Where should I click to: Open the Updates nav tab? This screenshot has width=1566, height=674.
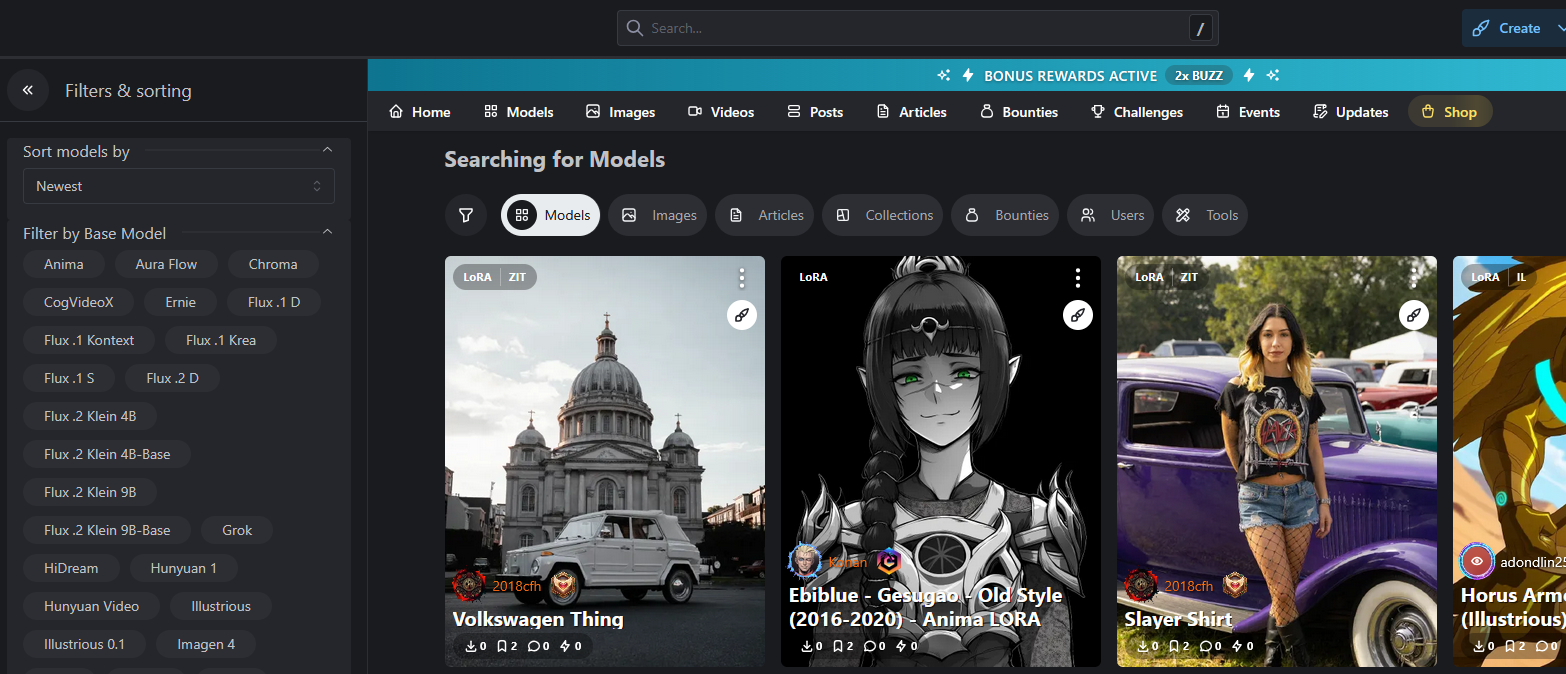click(1350, 112)
